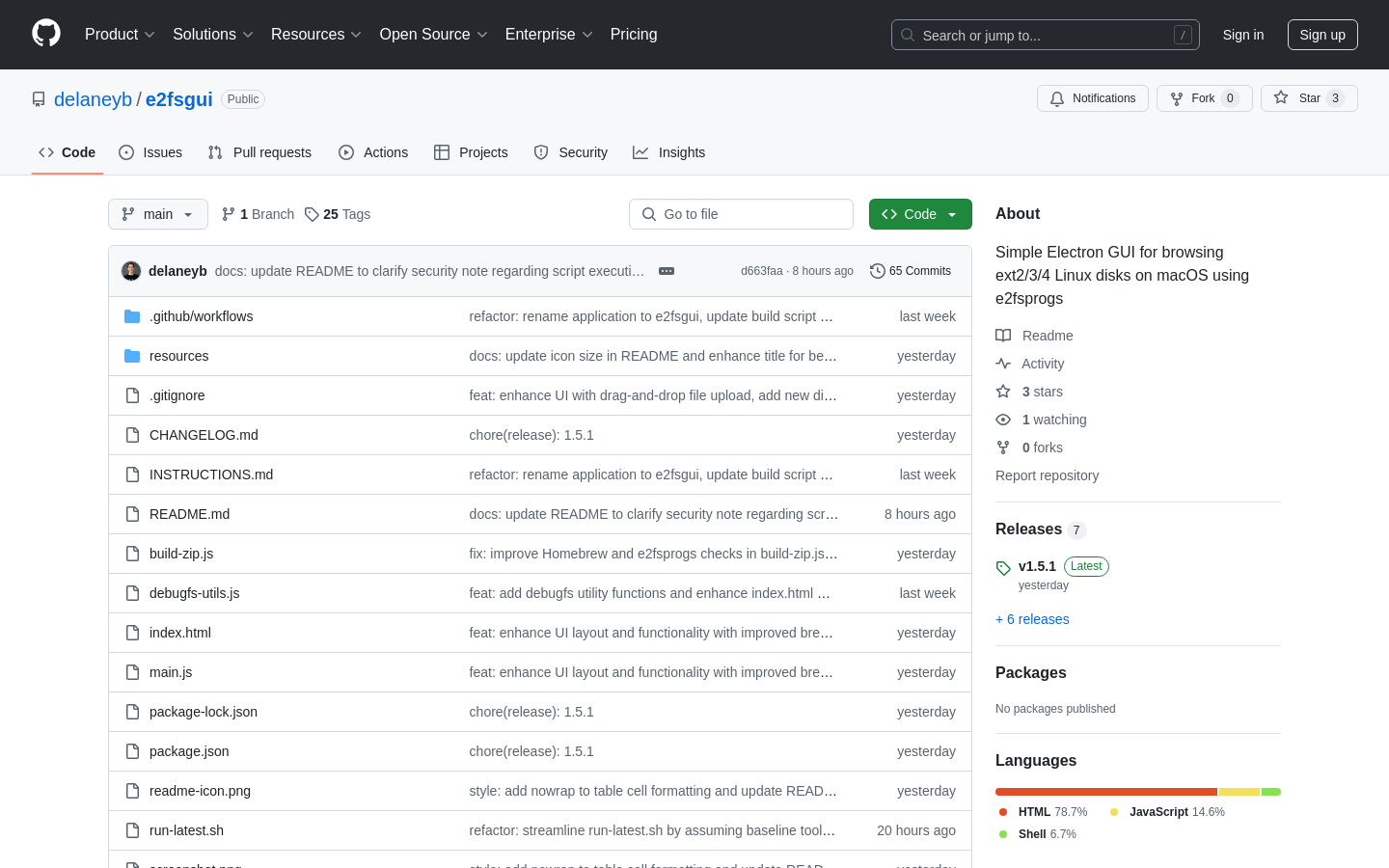Click the search magnifier in header

908,35
